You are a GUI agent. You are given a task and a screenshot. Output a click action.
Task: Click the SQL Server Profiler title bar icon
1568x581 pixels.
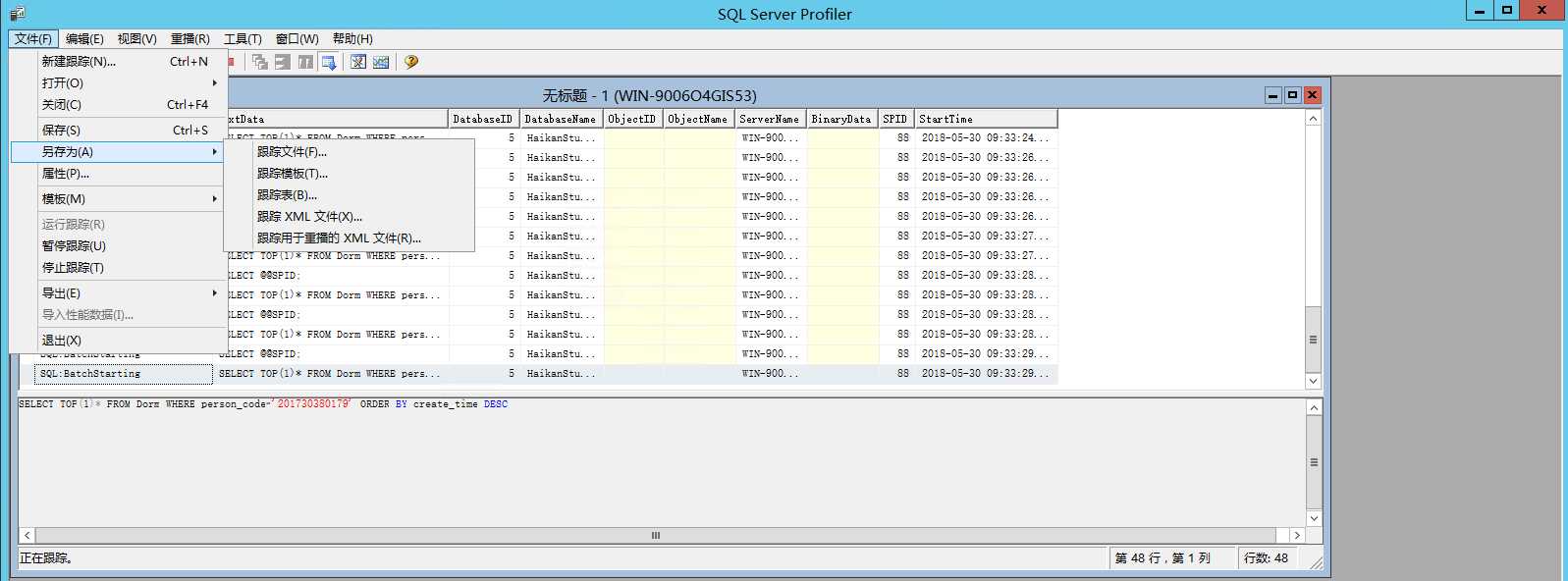17,13
